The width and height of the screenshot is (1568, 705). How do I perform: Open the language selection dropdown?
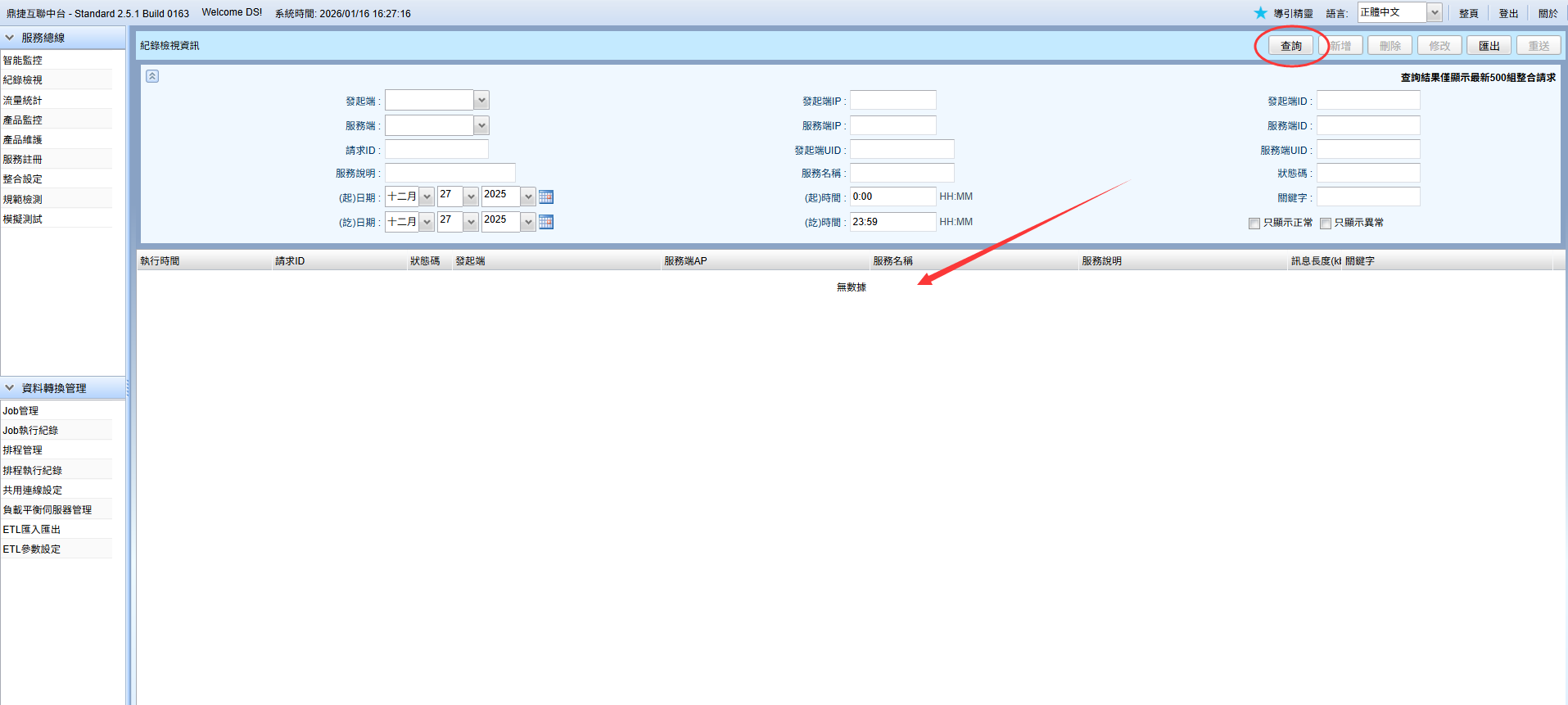click(1435, 12)
